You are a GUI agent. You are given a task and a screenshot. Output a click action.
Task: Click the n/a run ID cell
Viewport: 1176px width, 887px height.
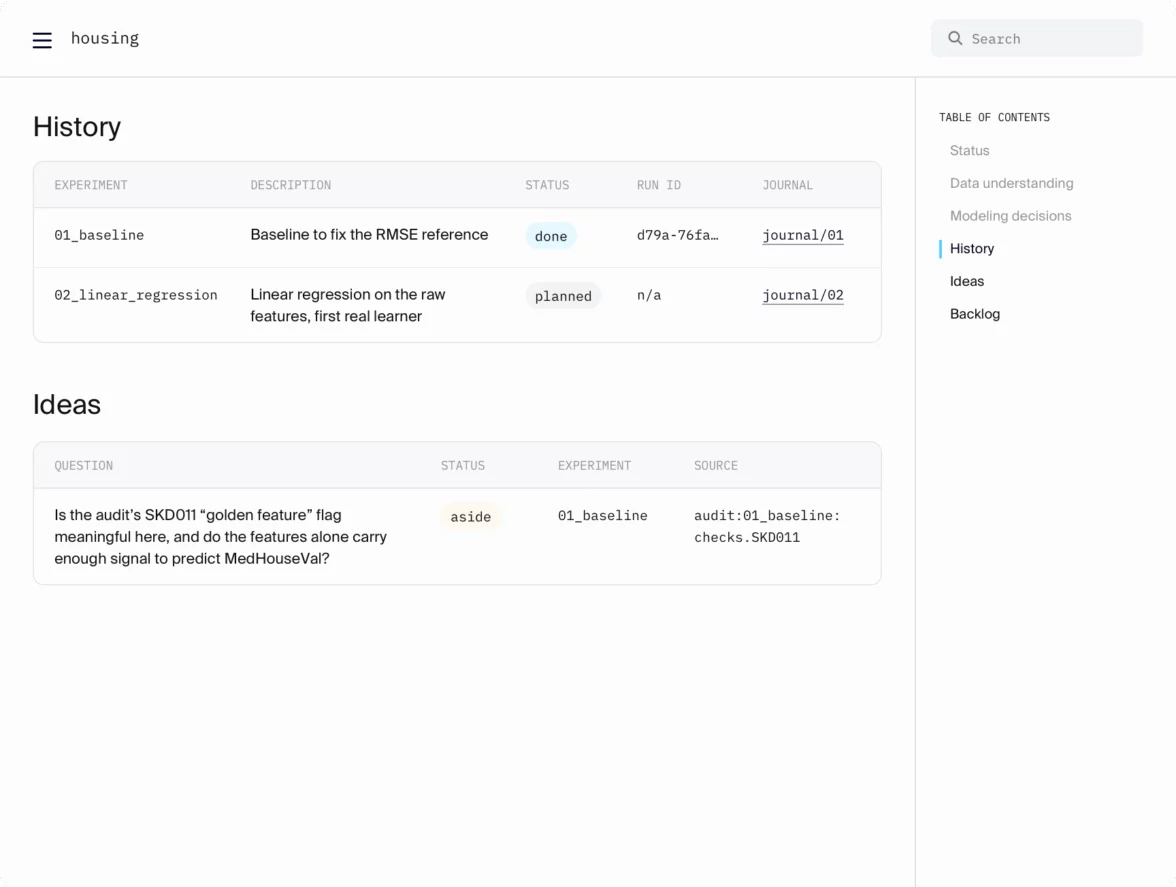coord(649,295)
